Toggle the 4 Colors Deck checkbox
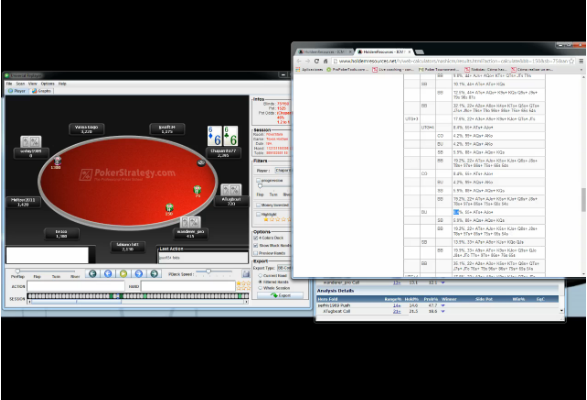The image size is (587, 400). [x=256, y=238]
